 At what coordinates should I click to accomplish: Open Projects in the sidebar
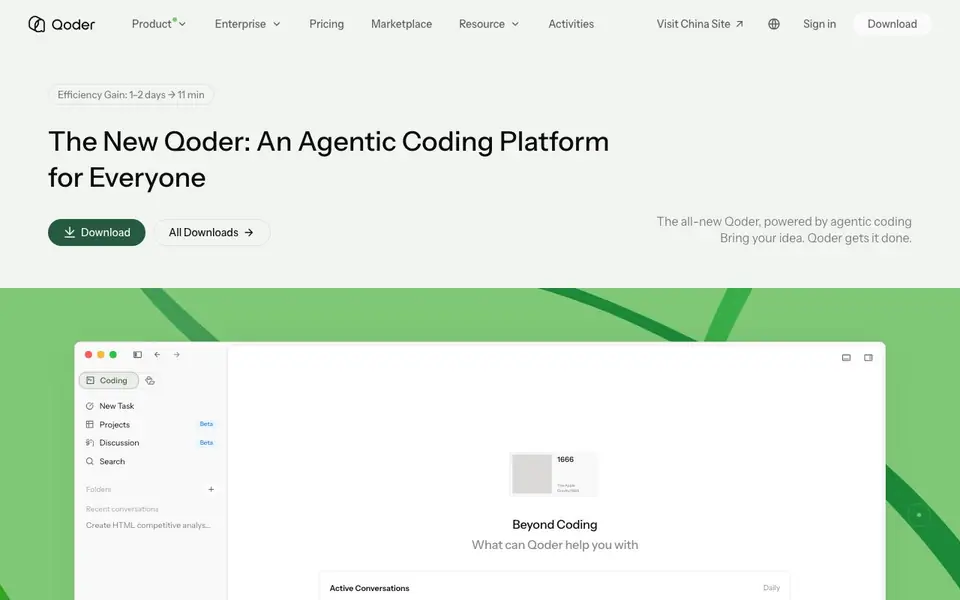coord(108,424)
